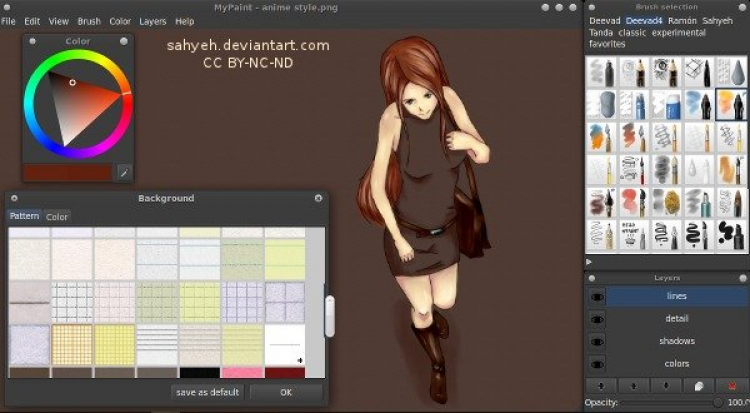Show the experimental brush group
This screenshot has width=750, height=413.
[679, 33]
